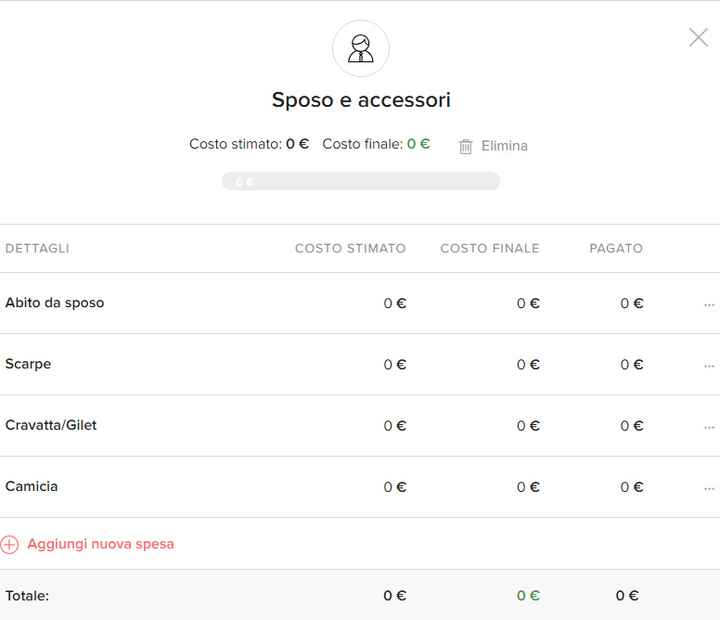Edit paid amount of Scarpe

[632, 365]
